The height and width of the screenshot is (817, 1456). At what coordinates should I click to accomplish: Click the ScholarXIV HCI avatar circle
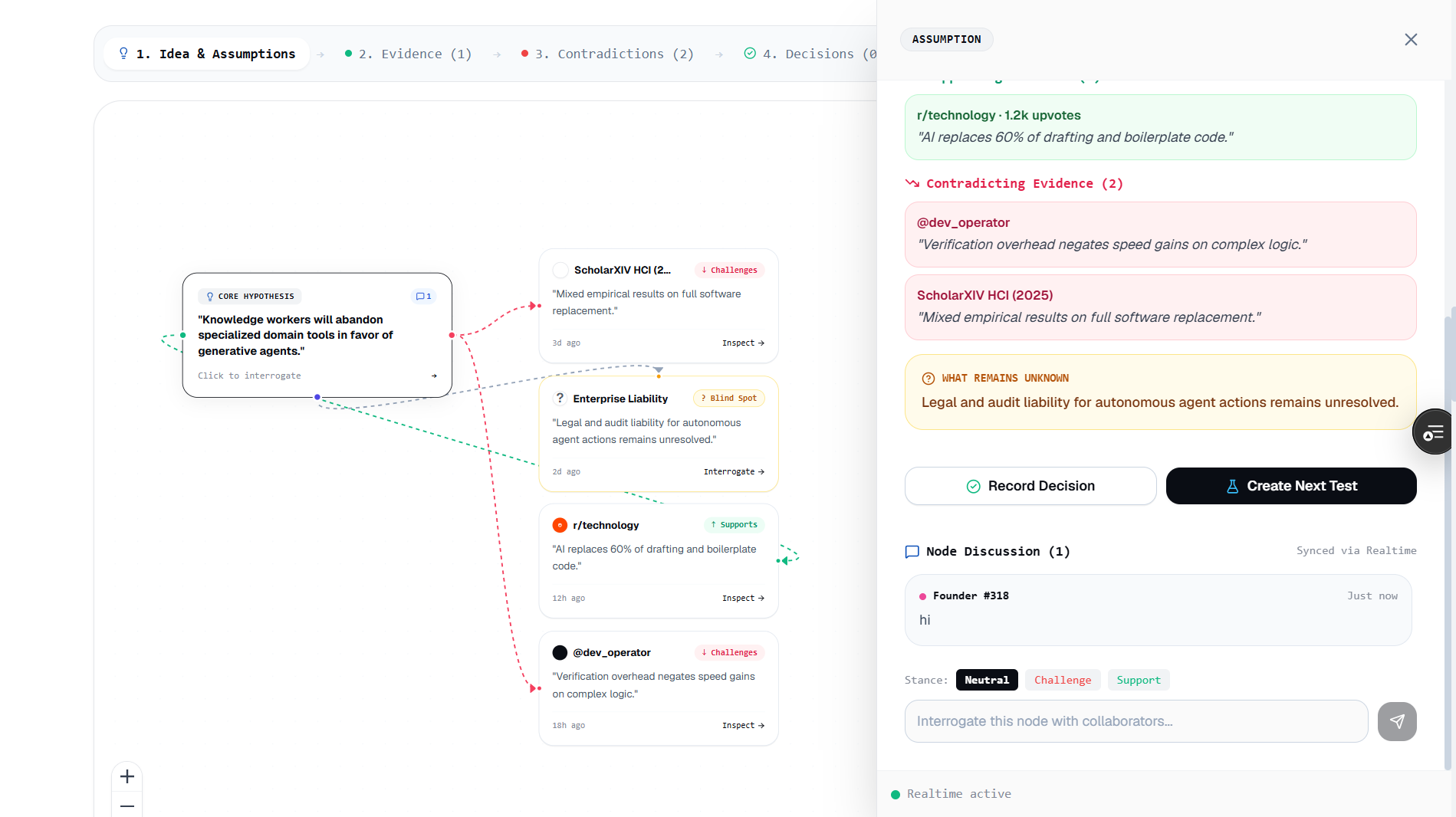(560, 270)
